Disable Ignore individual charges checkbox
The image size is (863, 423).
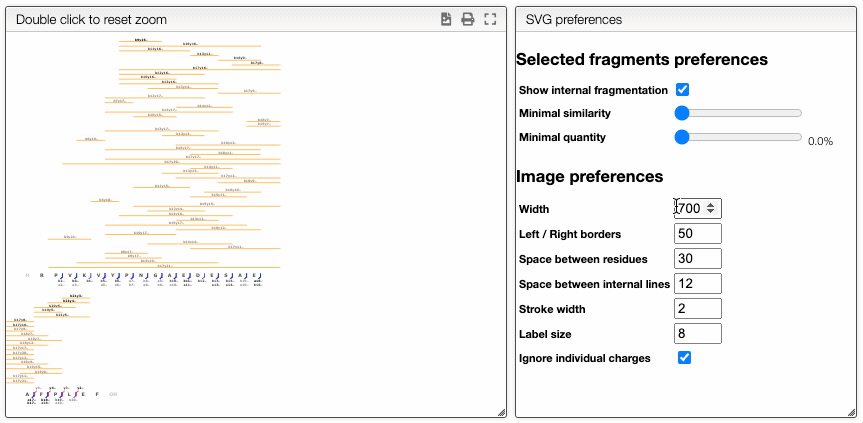click(684, 358)
